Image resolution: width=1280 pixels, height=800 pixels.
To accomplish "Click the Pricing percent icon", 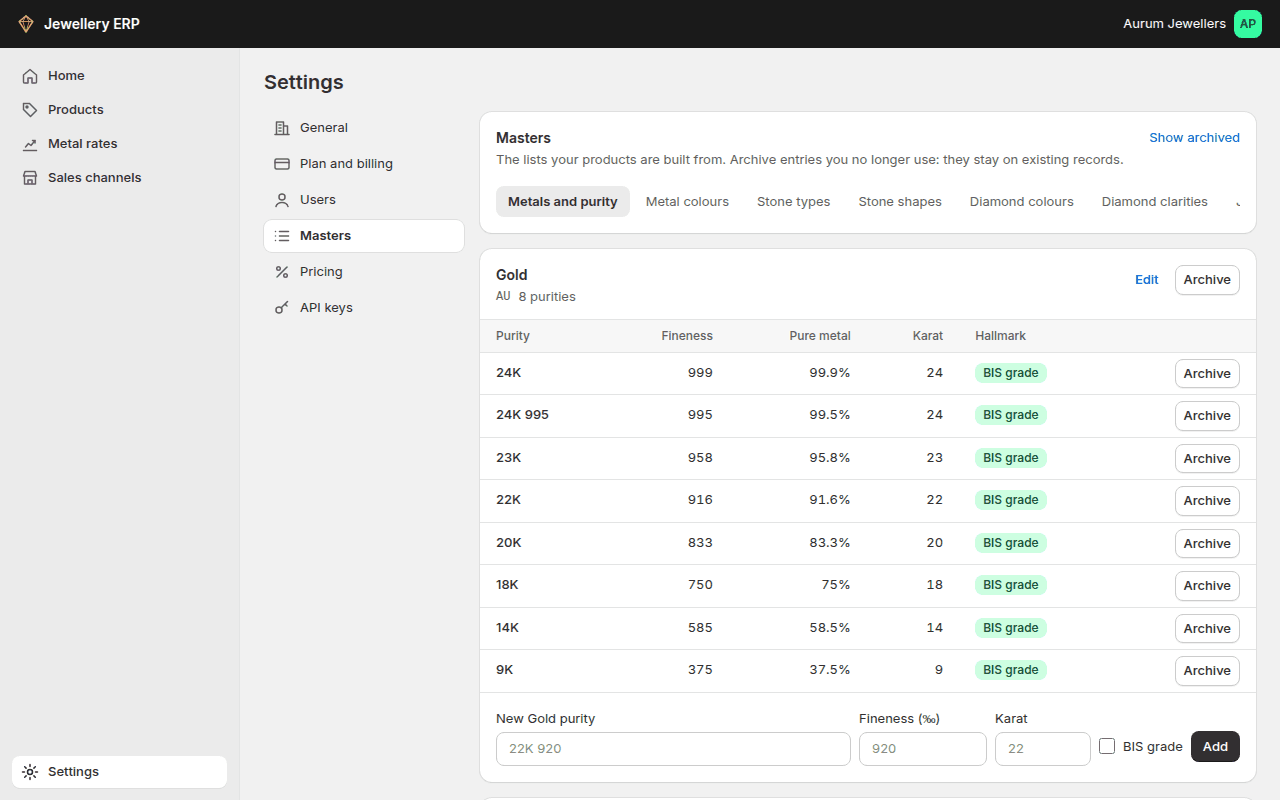I will tap(282, 272).
